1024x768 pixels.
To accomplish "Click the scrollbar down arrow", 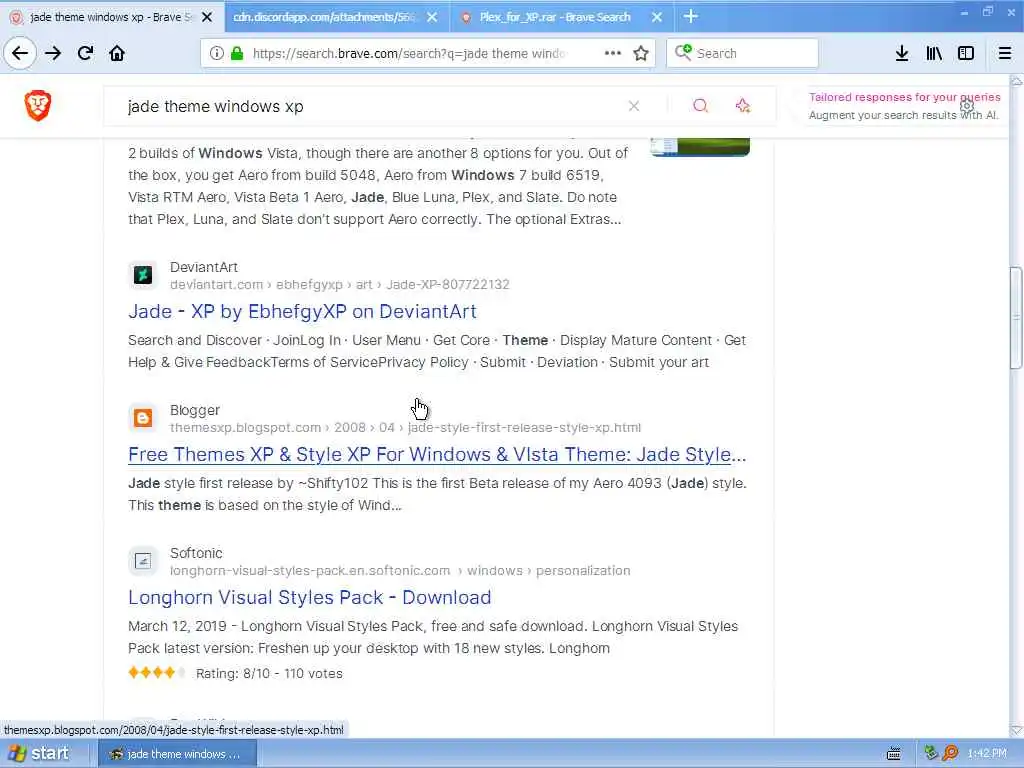I will tap(1016, 730).
